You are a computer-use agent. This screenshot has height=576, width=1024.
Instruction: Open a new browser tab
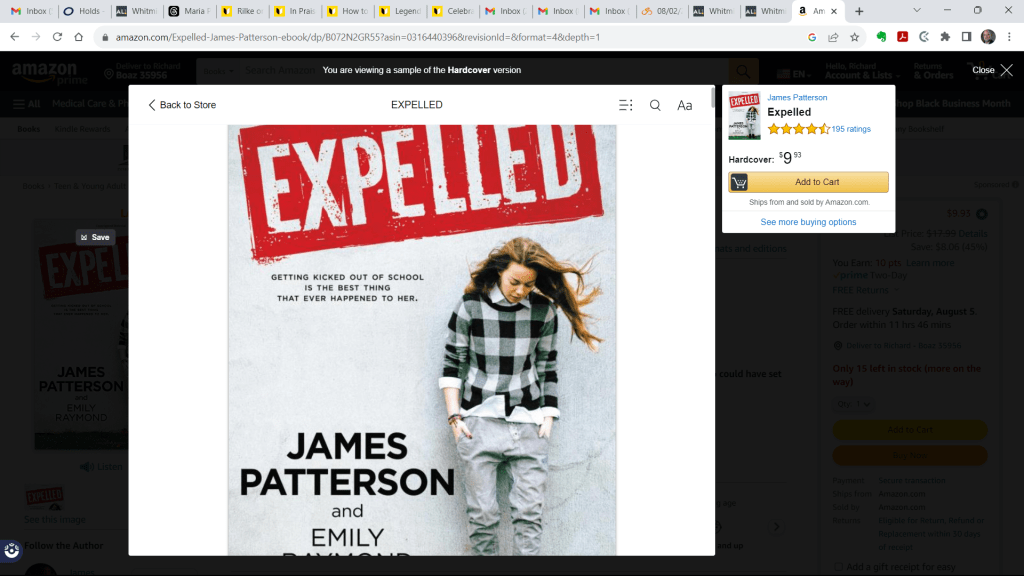(x=859, y=11)
